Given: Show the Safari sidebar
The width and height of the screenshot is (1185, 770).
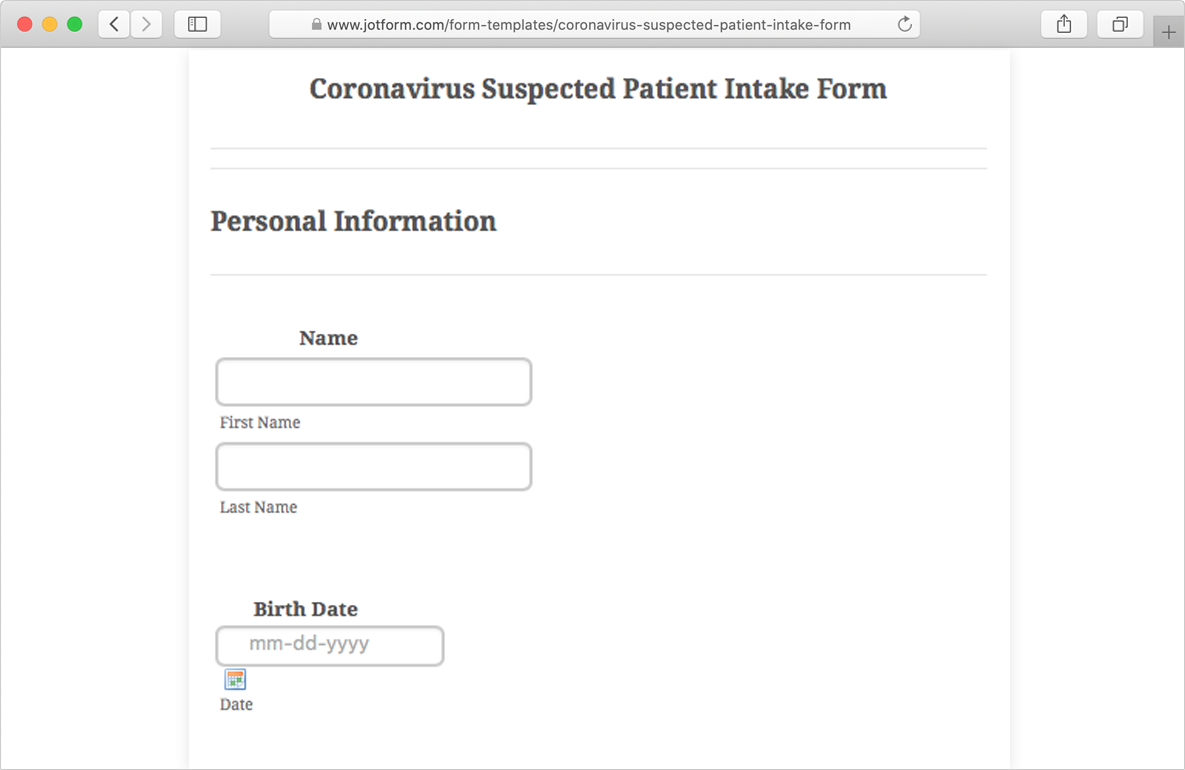Looking at the screenshot, I should tap(197, 24).
